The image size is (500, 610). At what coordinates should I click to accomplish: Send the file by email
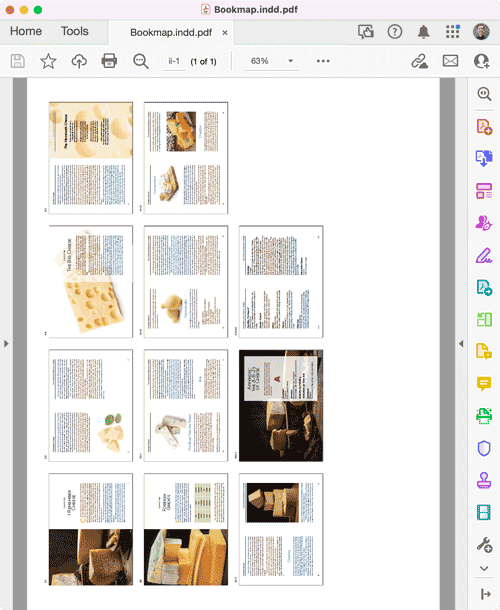click(x=450, y=61)
